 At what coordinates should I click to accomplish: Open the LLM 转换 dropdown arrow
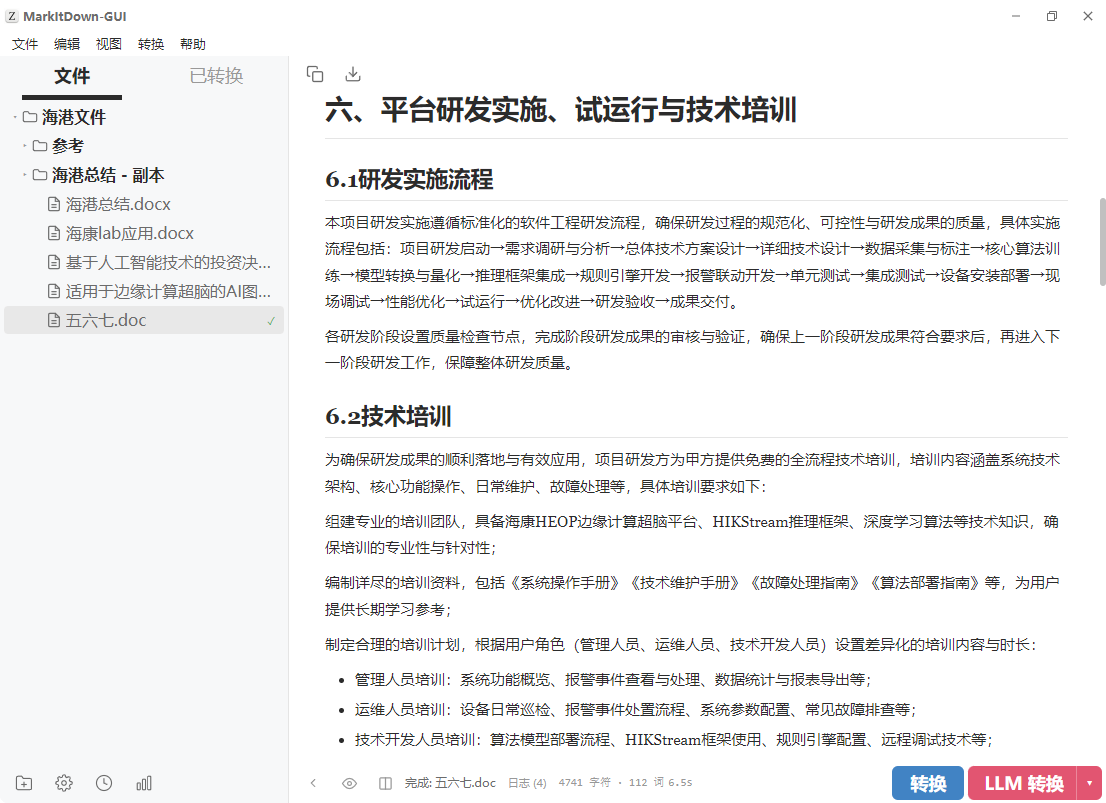click(x=1090, y=783)
